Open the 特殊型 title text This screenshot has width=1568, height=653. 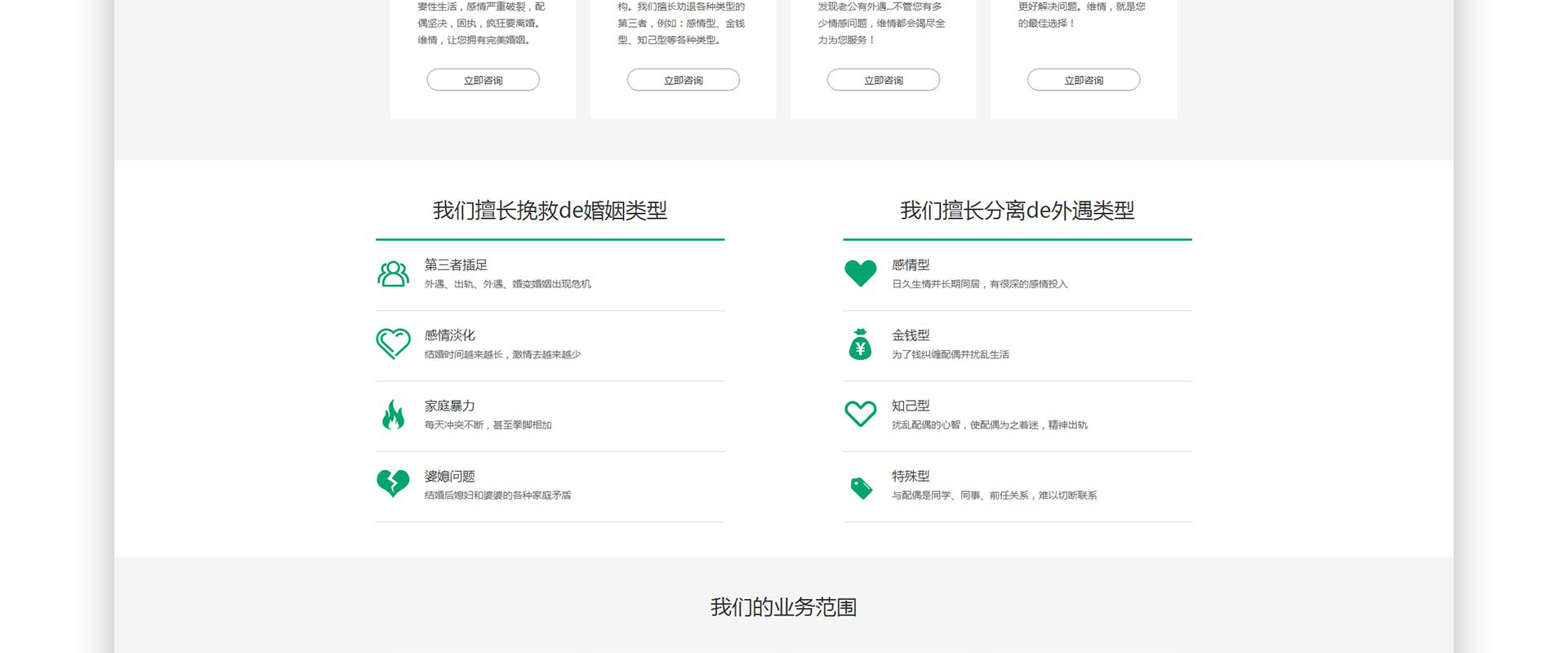tap(911, 476)
